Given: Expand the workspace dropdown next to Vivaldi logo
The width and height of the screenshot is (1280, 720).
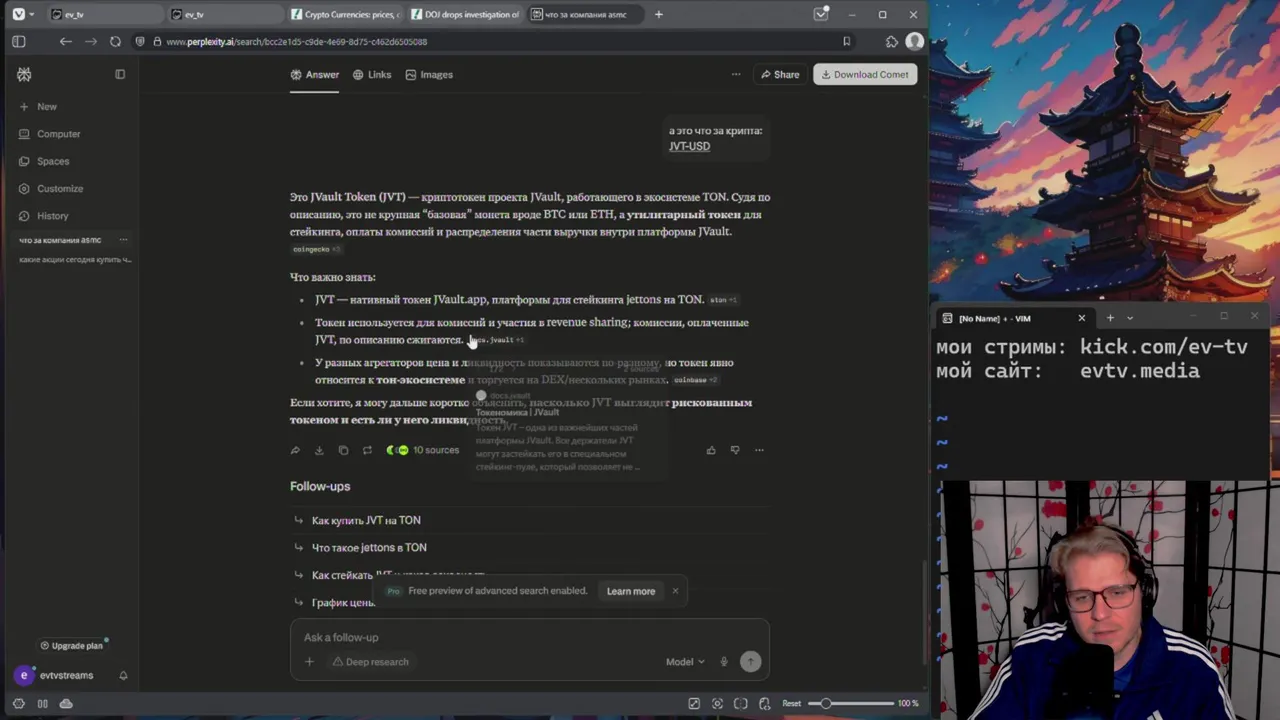Looking at the screenshot, I should point(32,14).
